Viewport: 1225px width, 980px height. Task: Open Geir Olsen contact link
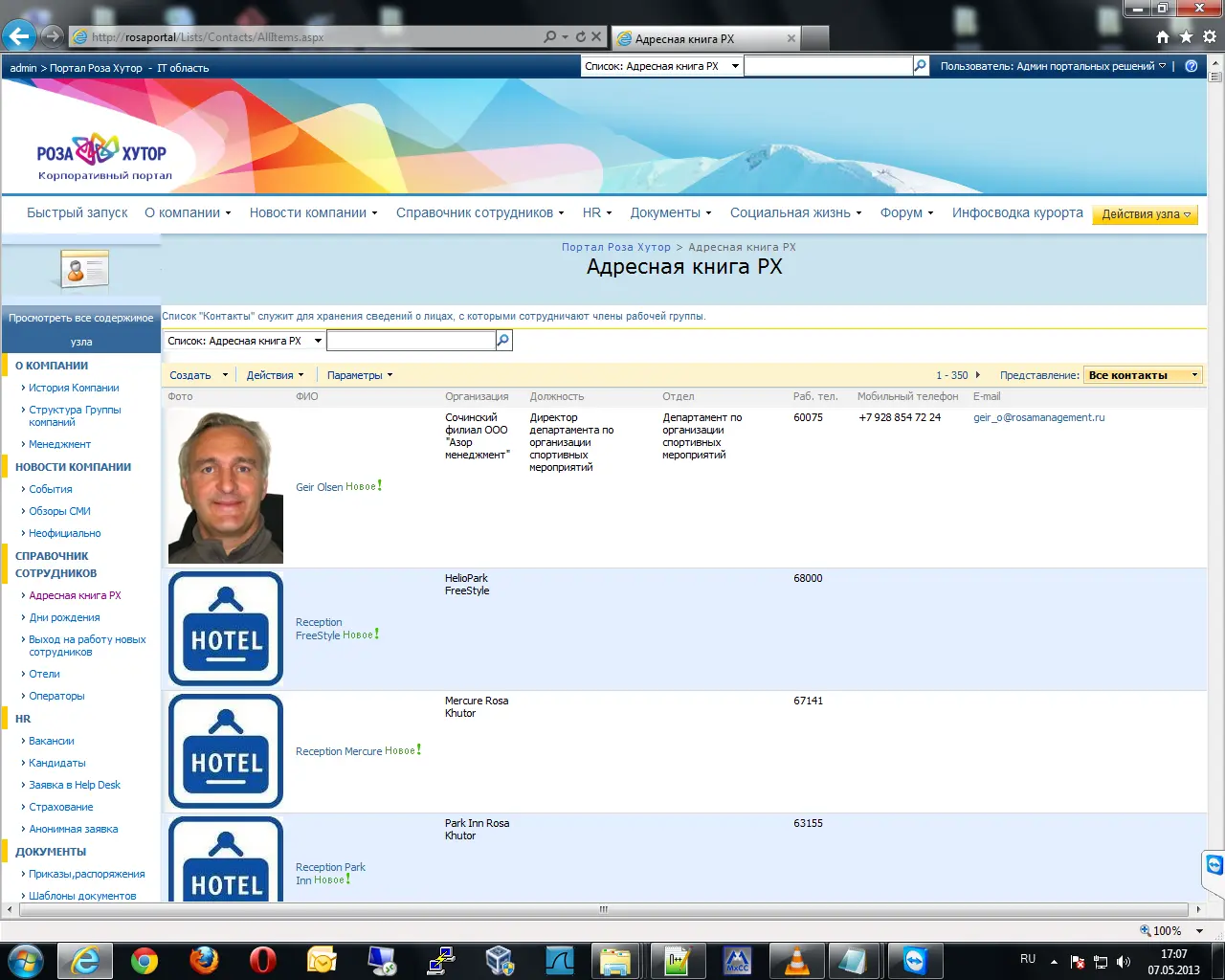(x=319, y=487)
